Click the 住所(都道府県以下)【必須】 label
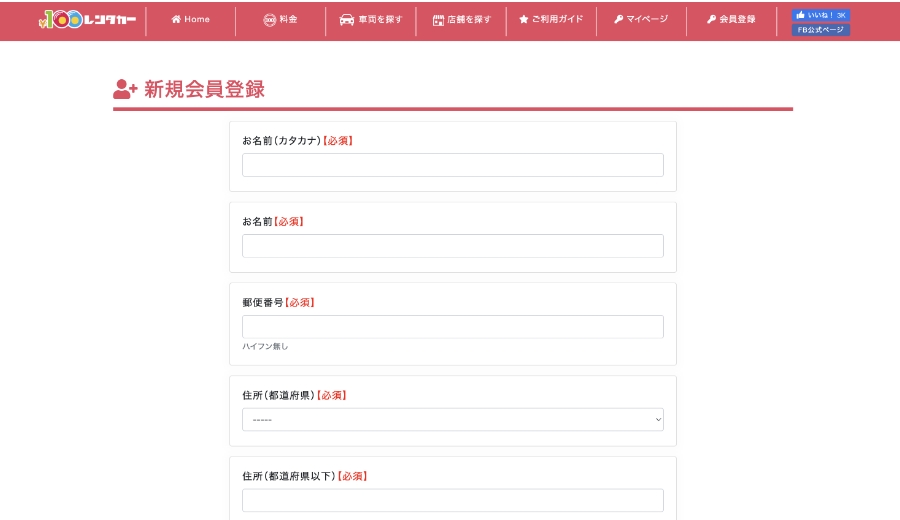 coord(305,476)
